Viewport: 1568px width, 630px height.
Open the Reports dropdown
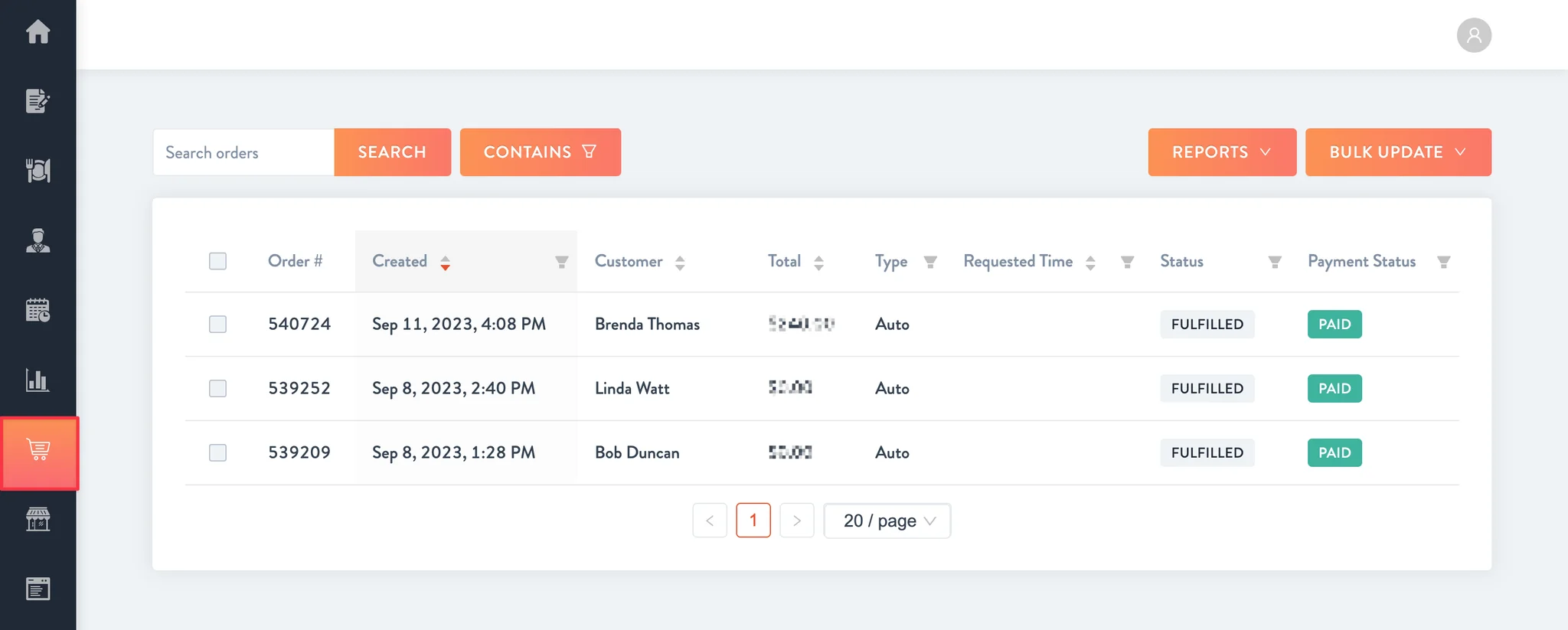point(1222,152)
